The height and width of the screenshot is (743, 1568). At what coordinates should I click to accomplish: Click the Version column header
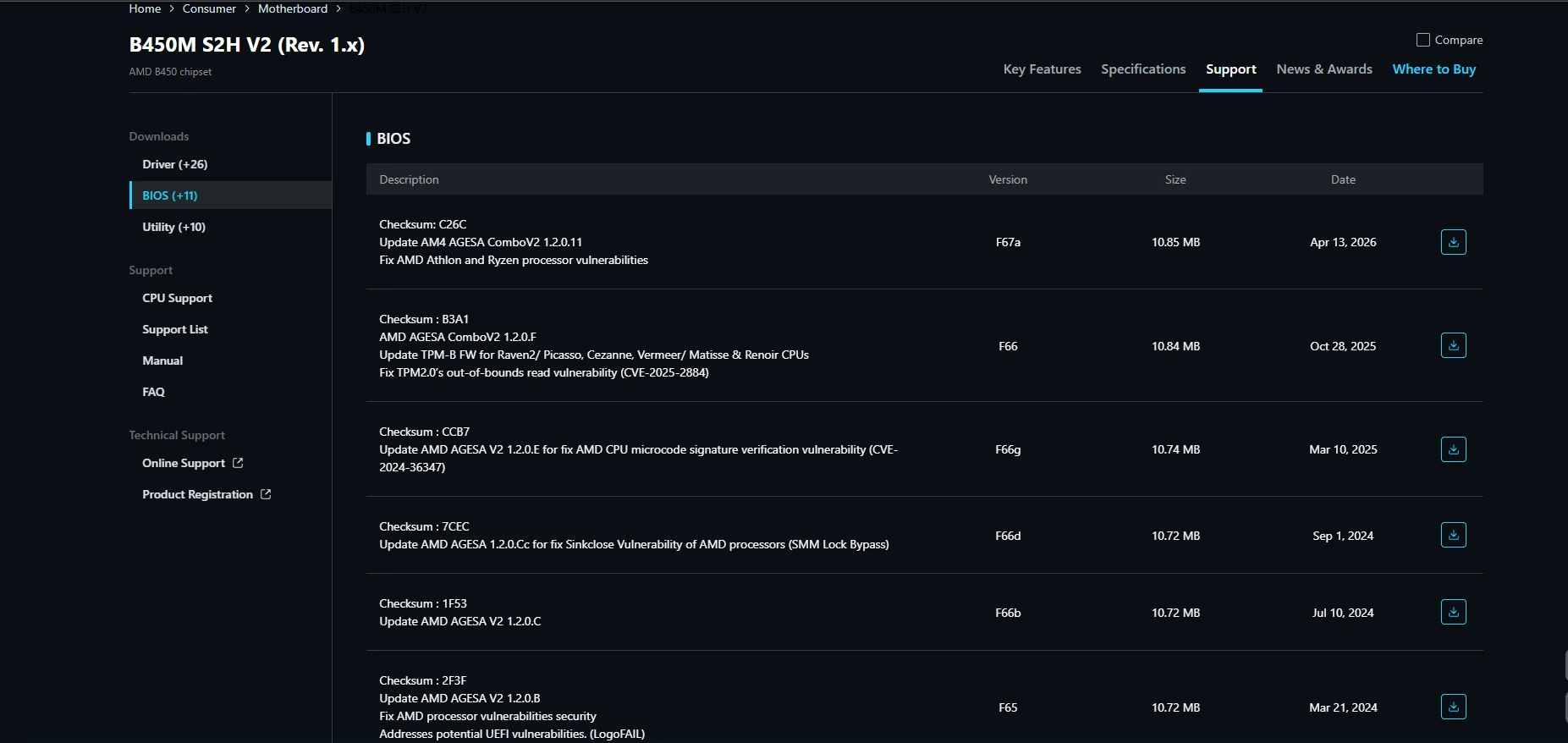(1008, 179)
